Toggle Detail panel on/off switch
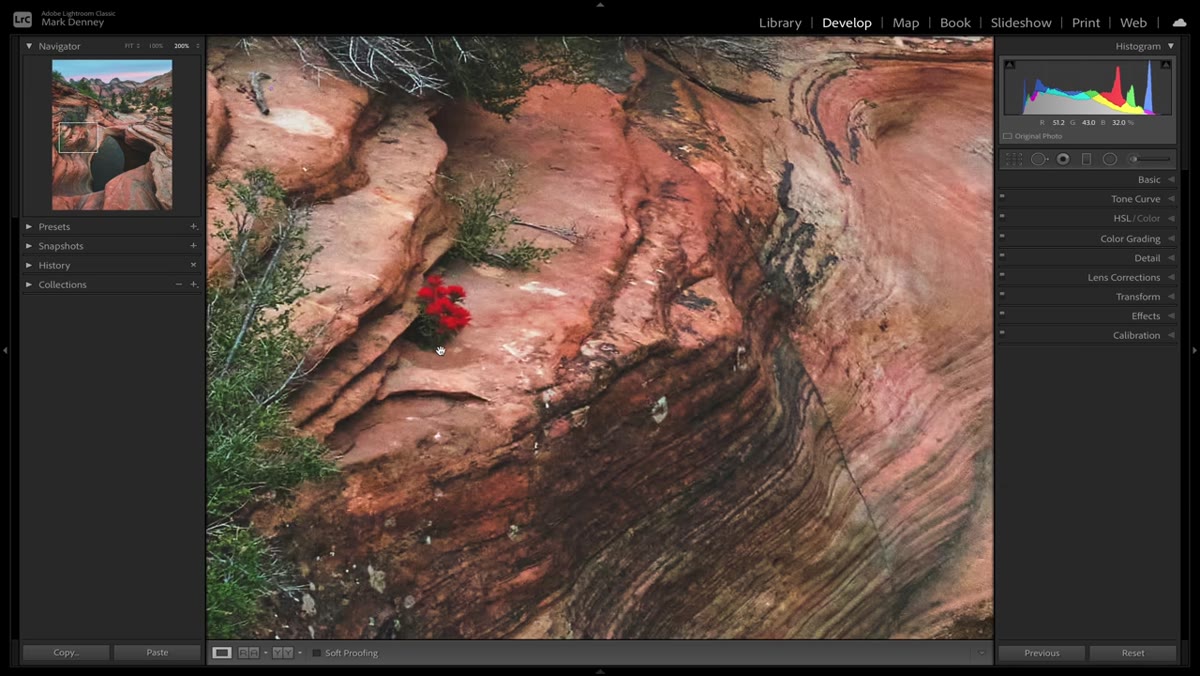Screen dimensions: 1200x676 1002,256
